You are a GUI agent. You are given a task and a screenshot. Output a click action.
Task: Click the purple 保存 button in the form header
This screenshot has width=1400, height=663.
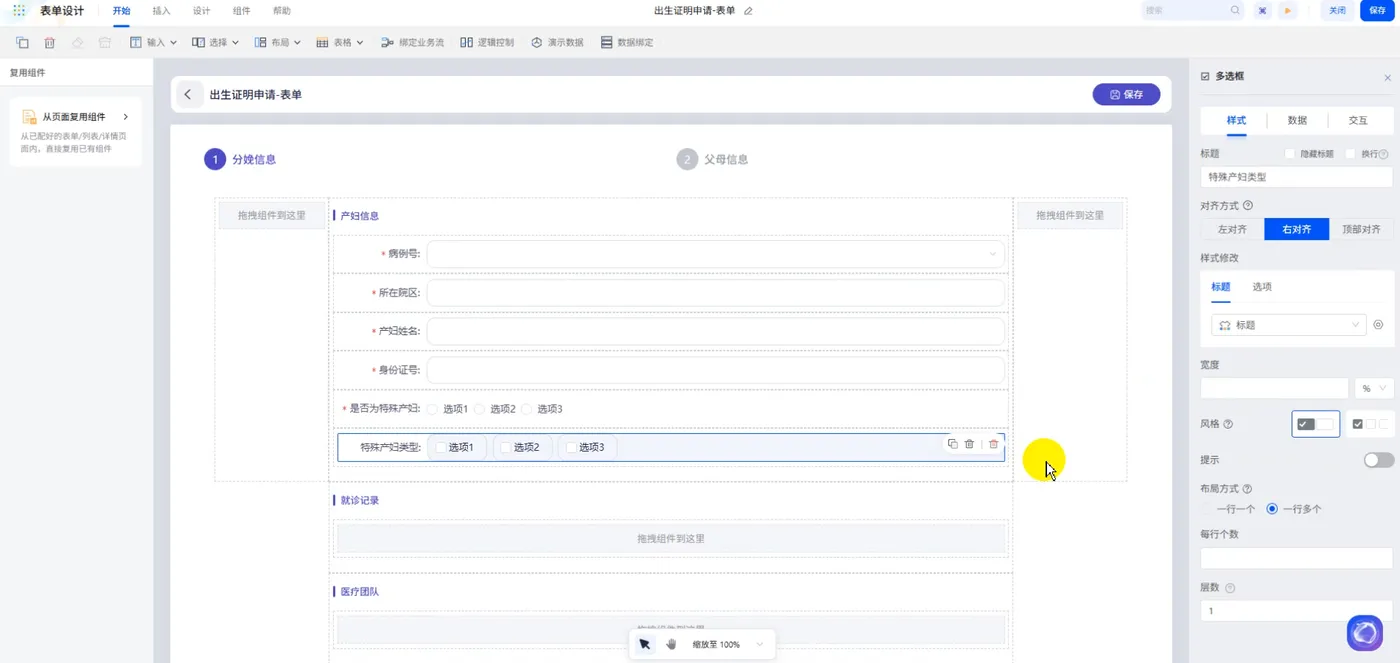[1126, 94]
